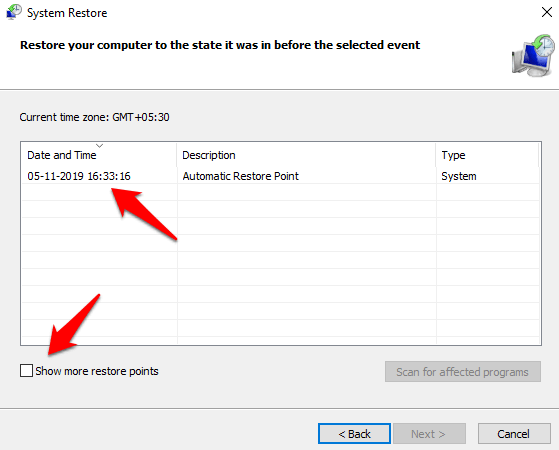Cancel the System Restore wizard
The image size is (559, 450).
(x=514, y=434)
